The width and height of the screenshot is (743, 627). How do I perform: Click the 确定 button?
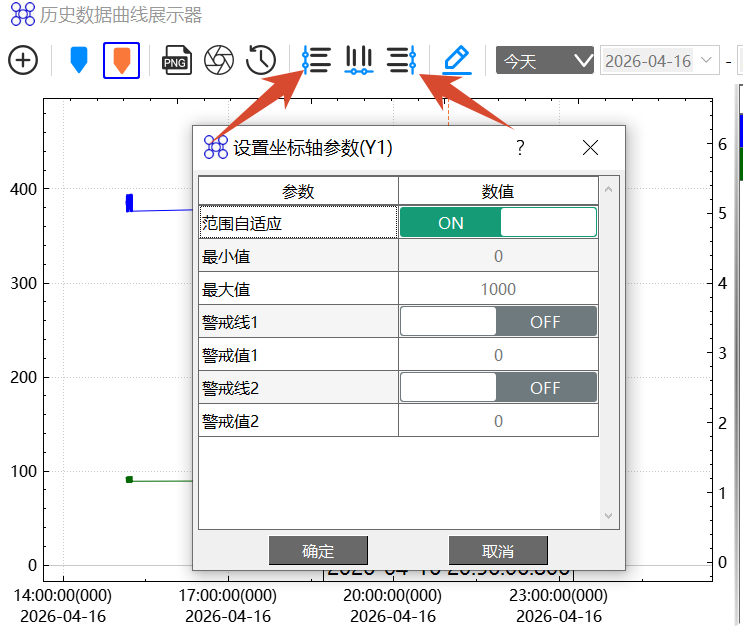318,551
